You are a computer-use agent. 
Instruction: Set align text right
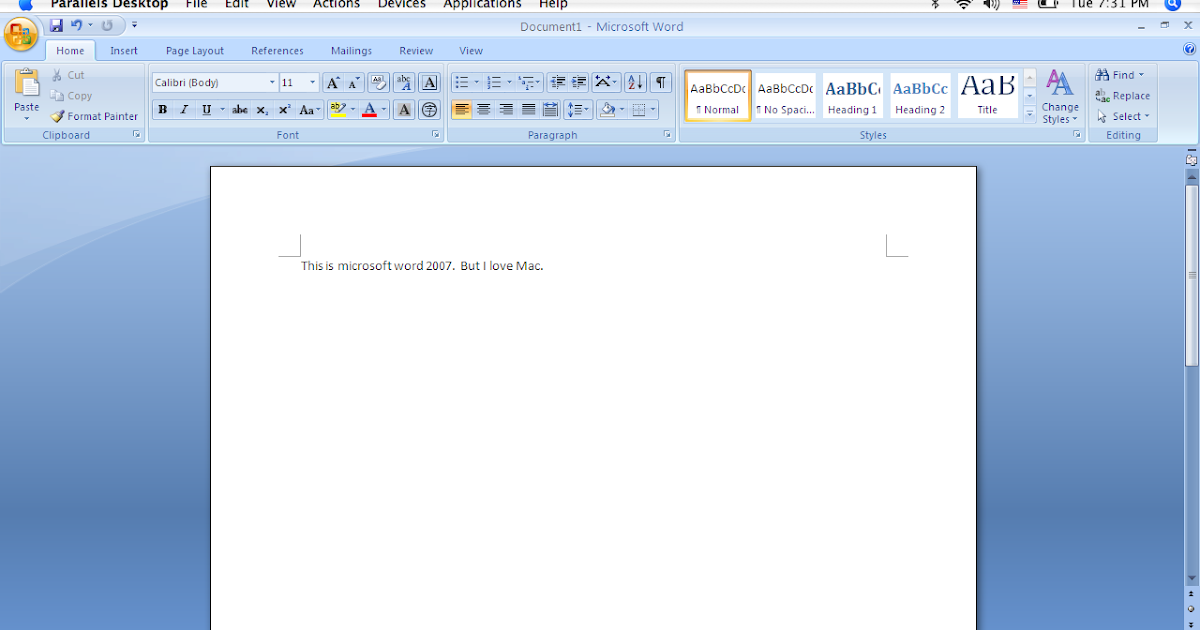(506, 110)
